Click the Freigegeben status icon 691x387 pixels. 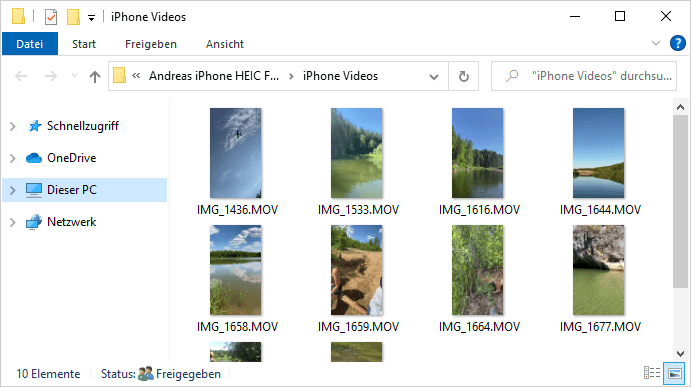pyautogui.click(x=145, y=374)
